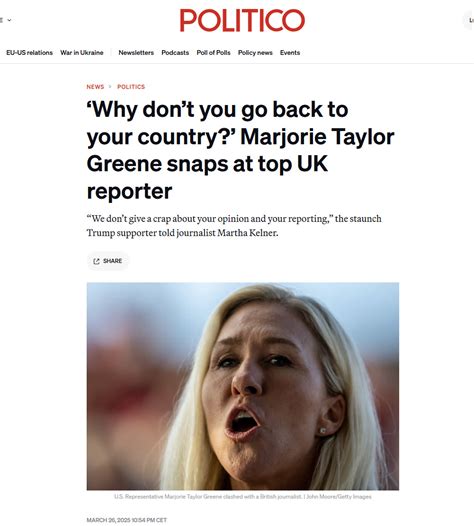Click the POLITICS breadcrumb link
Image resolution: width=474 pixels, height=526 pixels.
pos(131,87)
